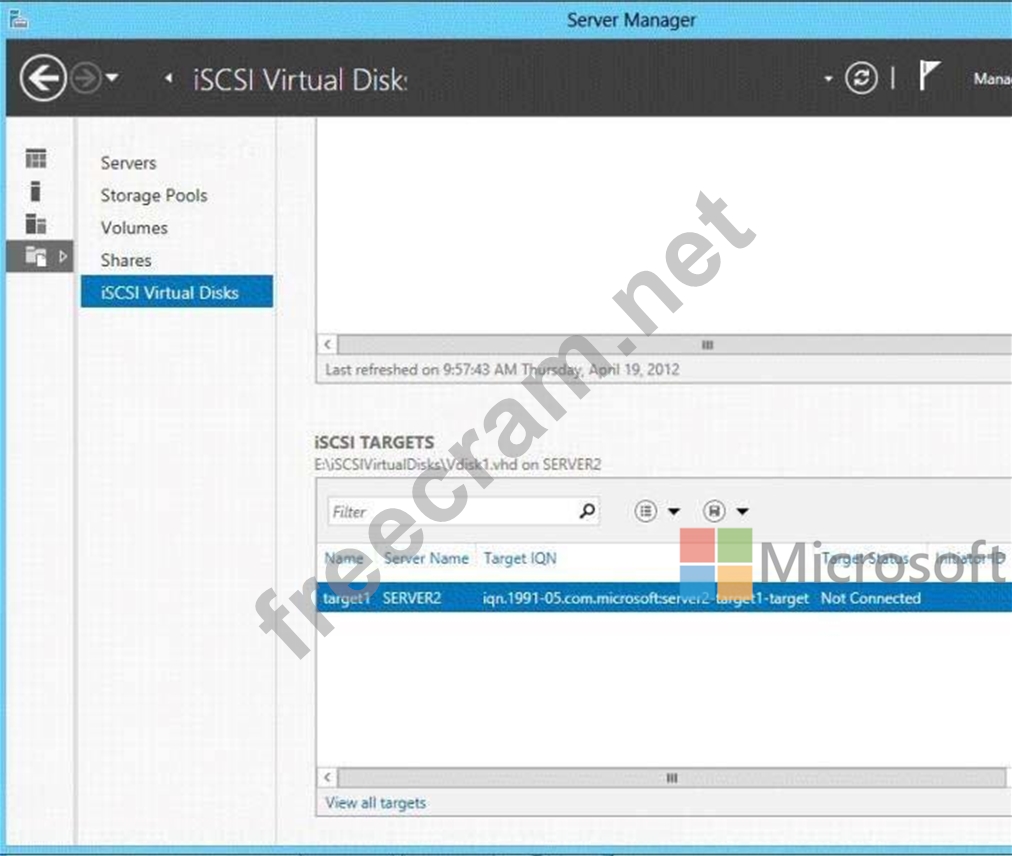Expand the File and Storage Services arrow

click(63, 257)
